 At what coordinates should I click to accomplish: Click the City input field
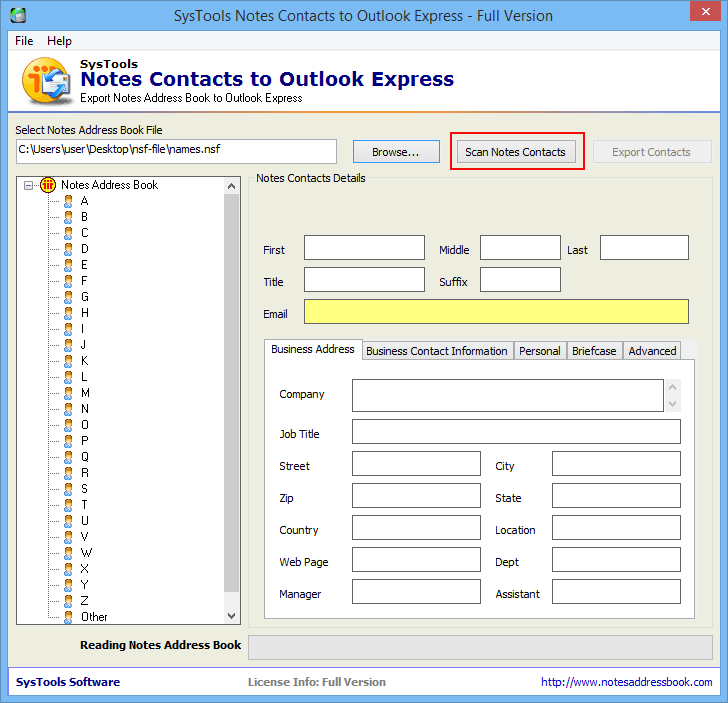tap(617, 463)
